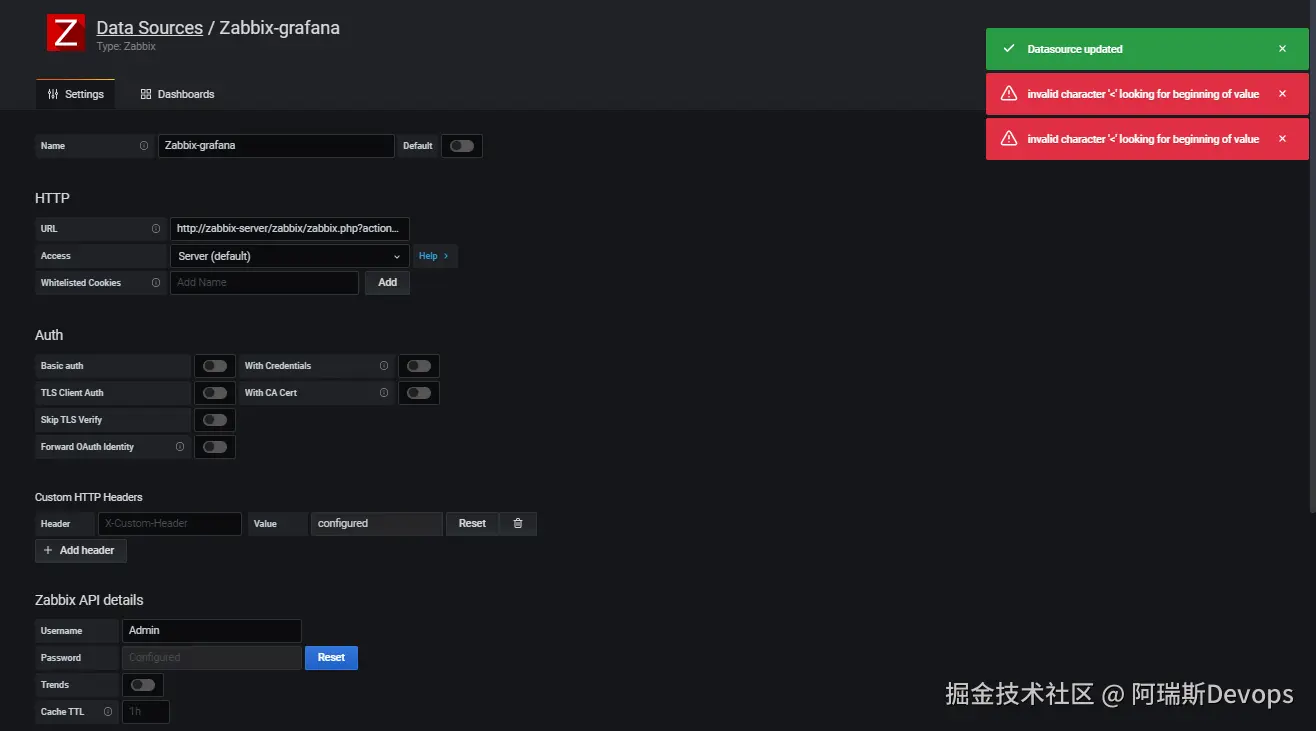
Task: Click first error alert warning triangle icon
Action: click(1009, 94)
